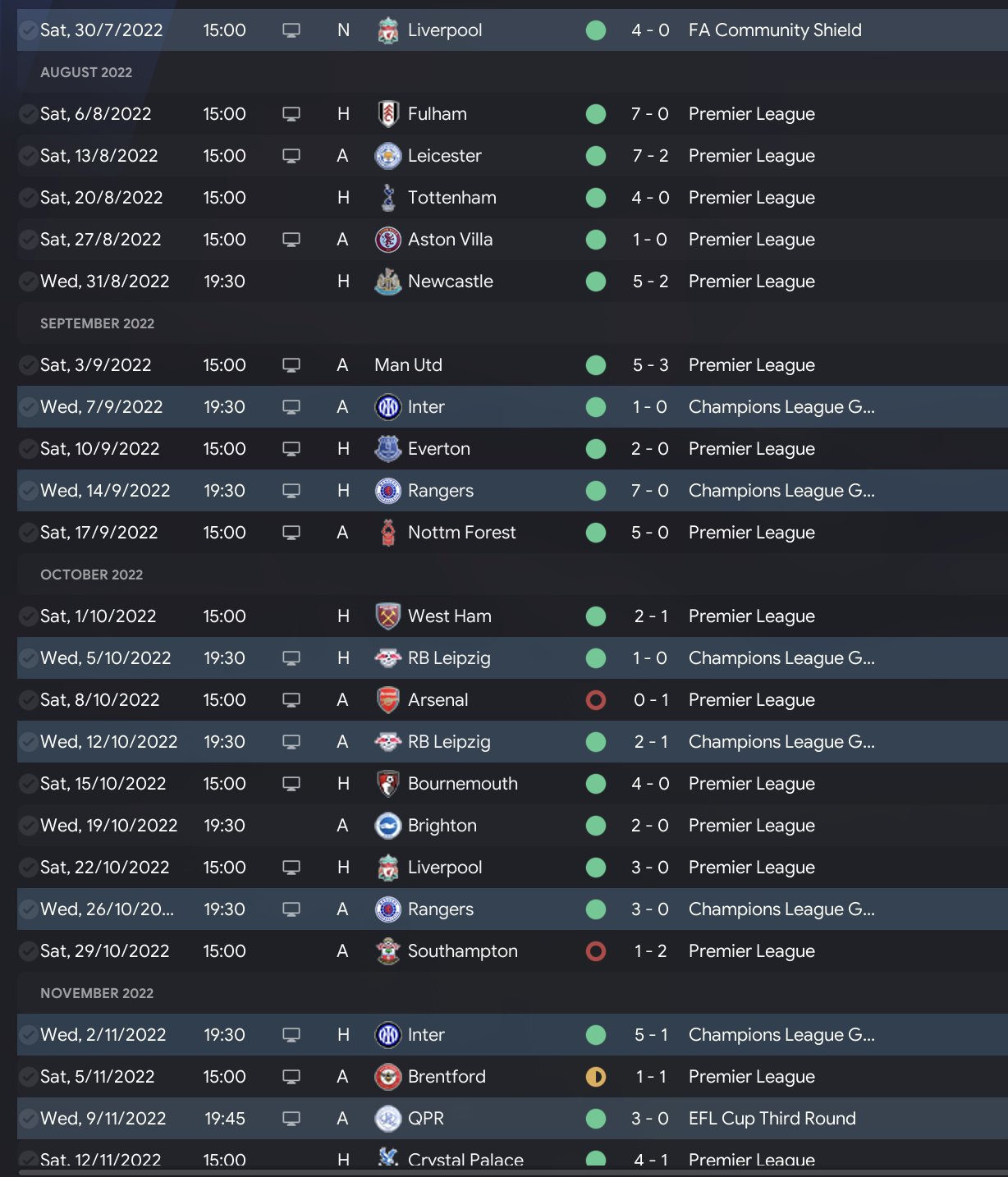Open the Aston Villa team link
This screenshot has width=1008, height=1177.
click(x=450, y=240)
